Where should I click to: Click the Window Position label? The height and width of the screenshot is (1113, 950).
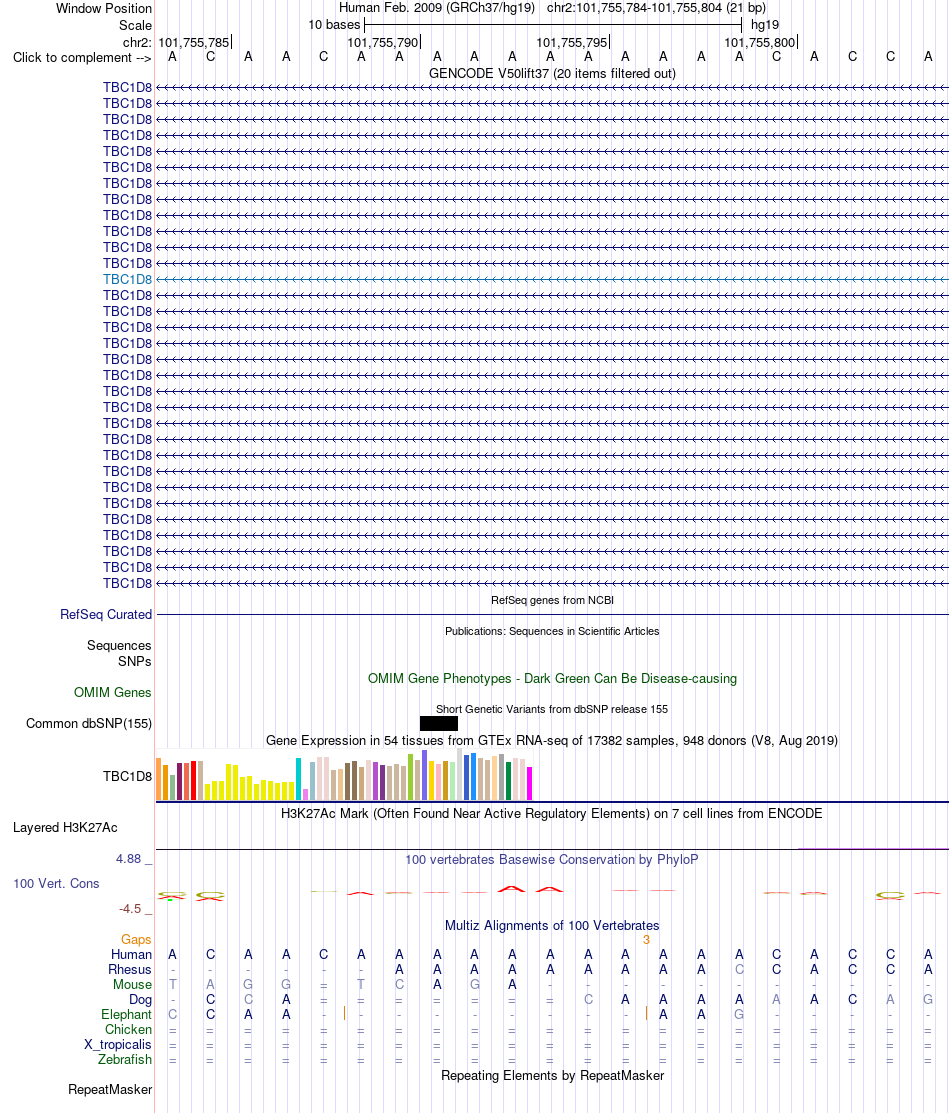coord(104,9)
